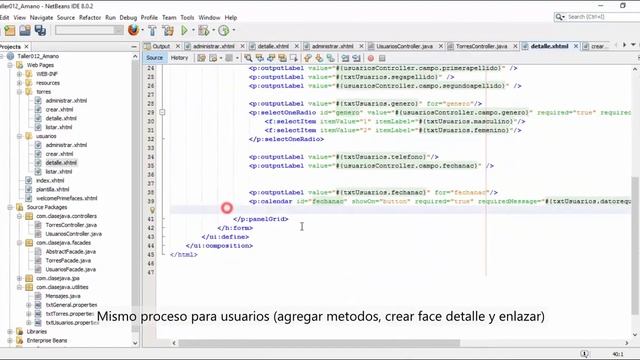Viewport: 640px width, 360px height.
Task: Open the editor tabs list dropdown arrow
Action: click(x=633, y=45)
